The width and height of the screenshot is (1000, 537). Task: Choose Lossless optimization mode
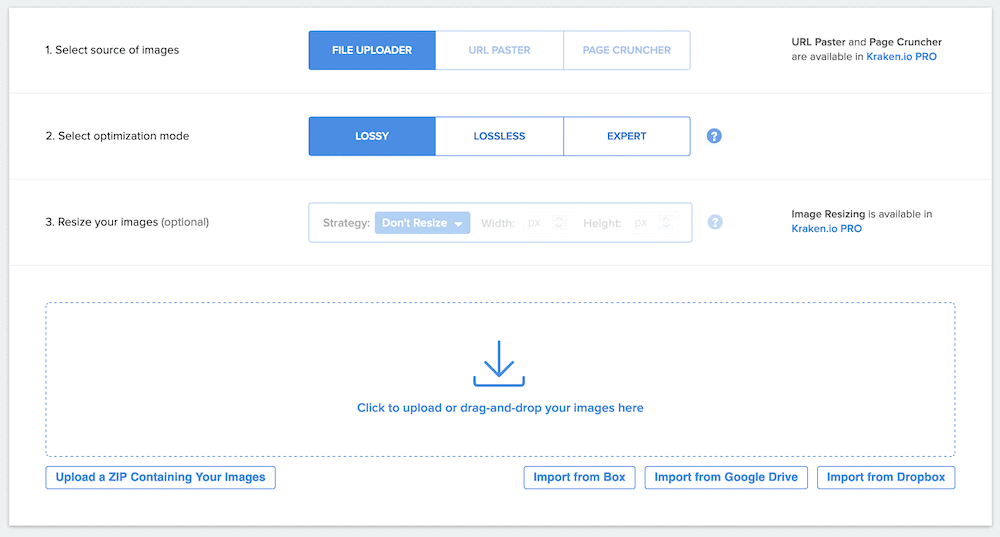pyautogui.click(x=499, y=136)
